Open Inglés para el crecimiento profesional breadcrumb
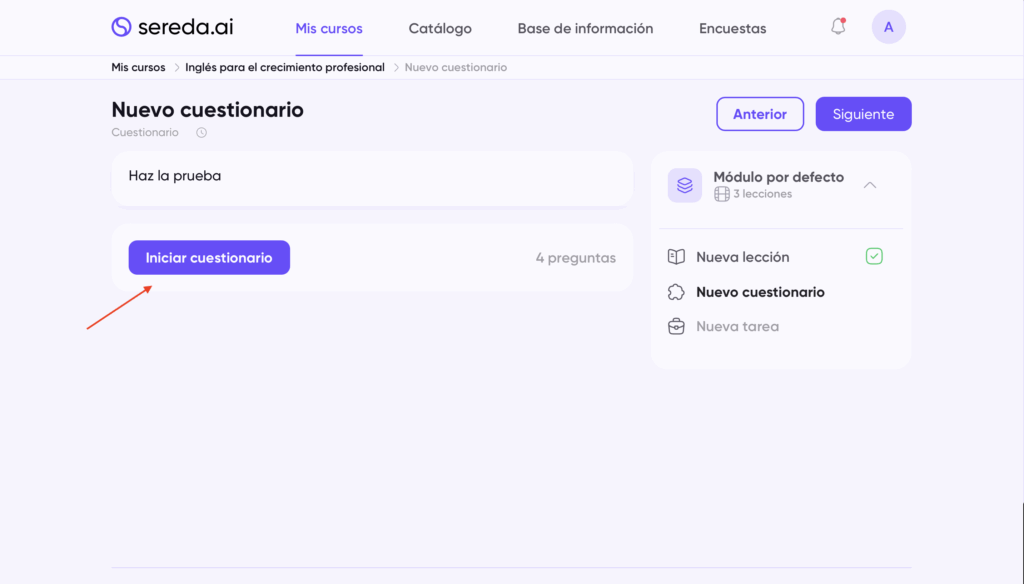This screenshot has height=584, width=1024. 284,67
